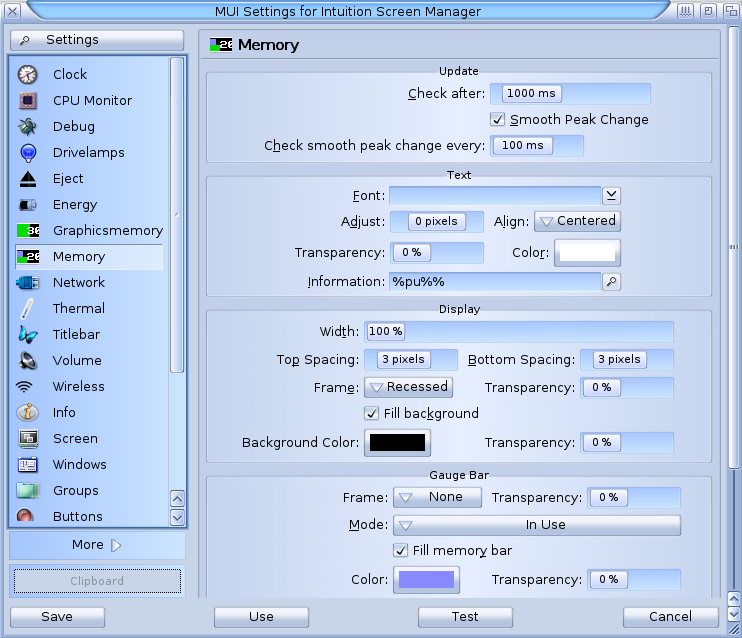Image resolution: width=742 pixels, height=638 pixels.
Task: Click the key icon on the Settings header
Action: [24, 40]
